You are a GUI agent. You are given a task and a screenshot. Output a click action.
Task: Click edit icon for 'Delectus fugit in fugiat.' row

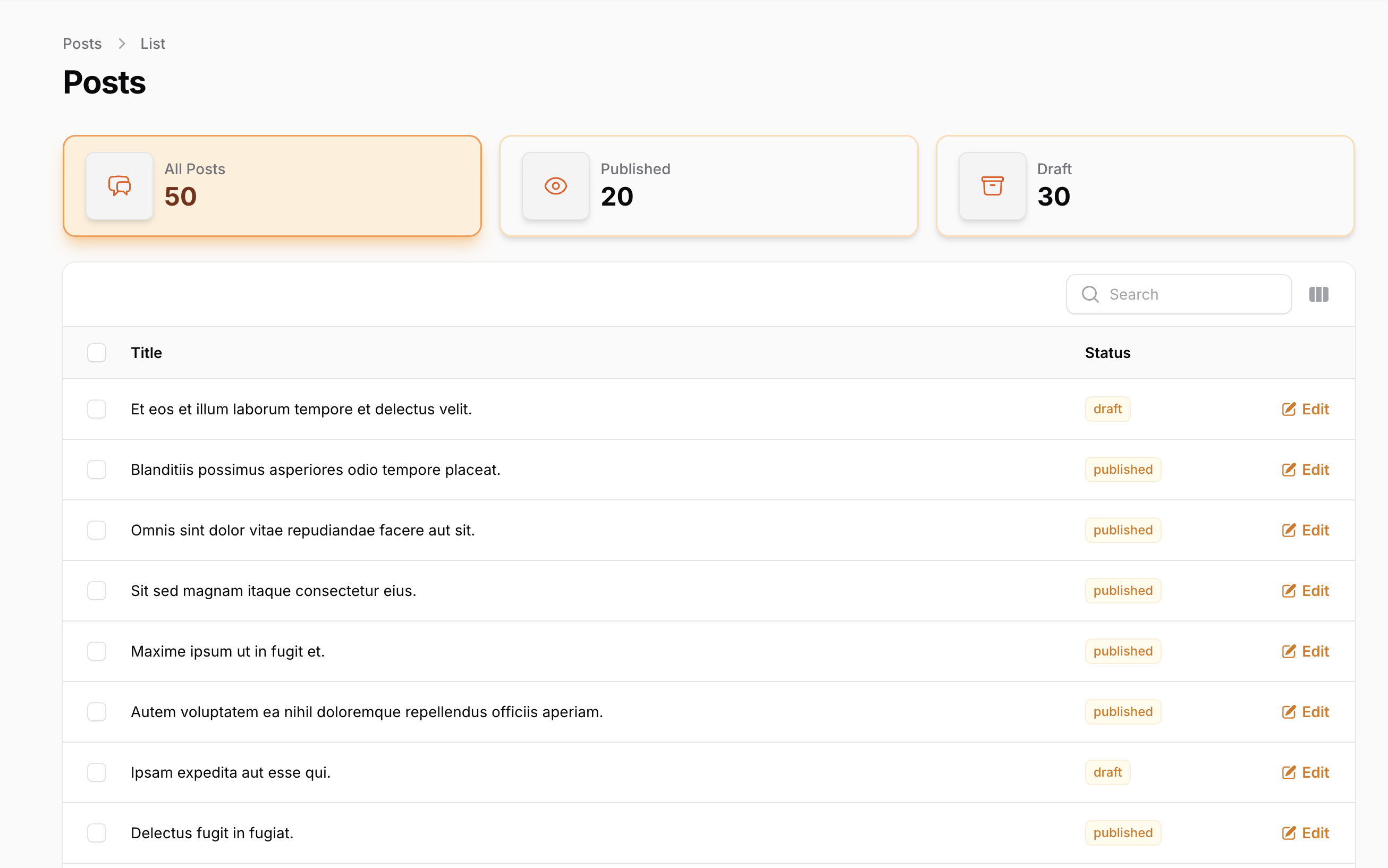pos(1288,833)
